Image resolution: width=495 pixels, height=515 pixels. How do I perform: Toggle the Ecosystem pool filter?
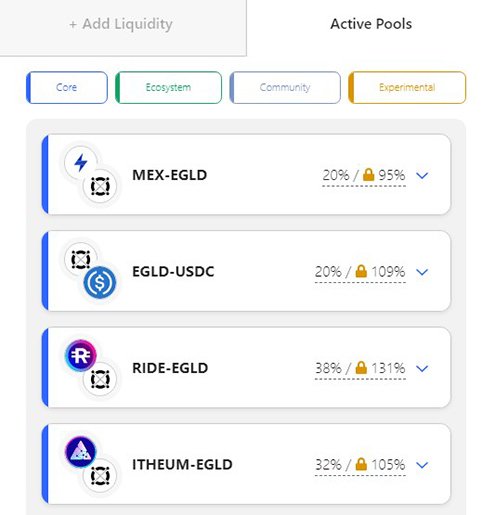(168, 87)
